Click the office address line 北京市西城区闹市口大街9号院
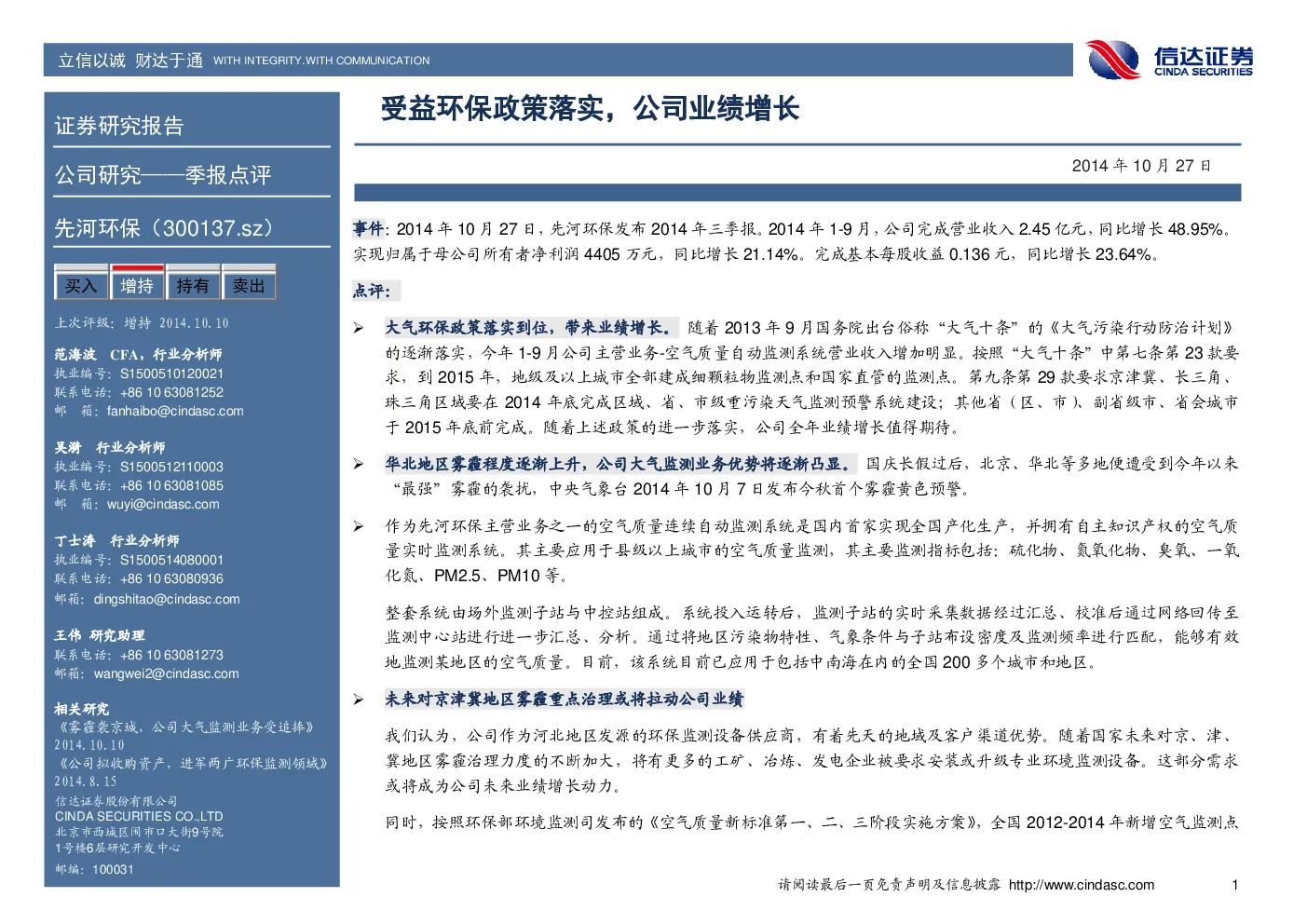The height and width of the screenshot is (924, 1307). click(x=139, y=832)
